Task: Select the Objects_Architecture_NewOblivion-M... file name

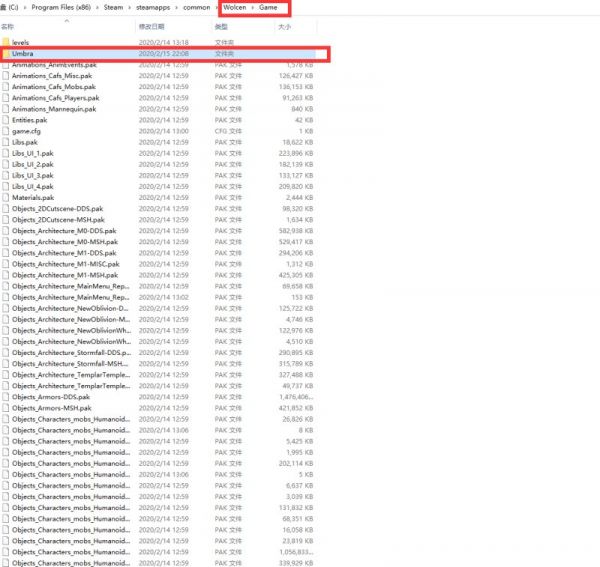Action: [71, 319]
